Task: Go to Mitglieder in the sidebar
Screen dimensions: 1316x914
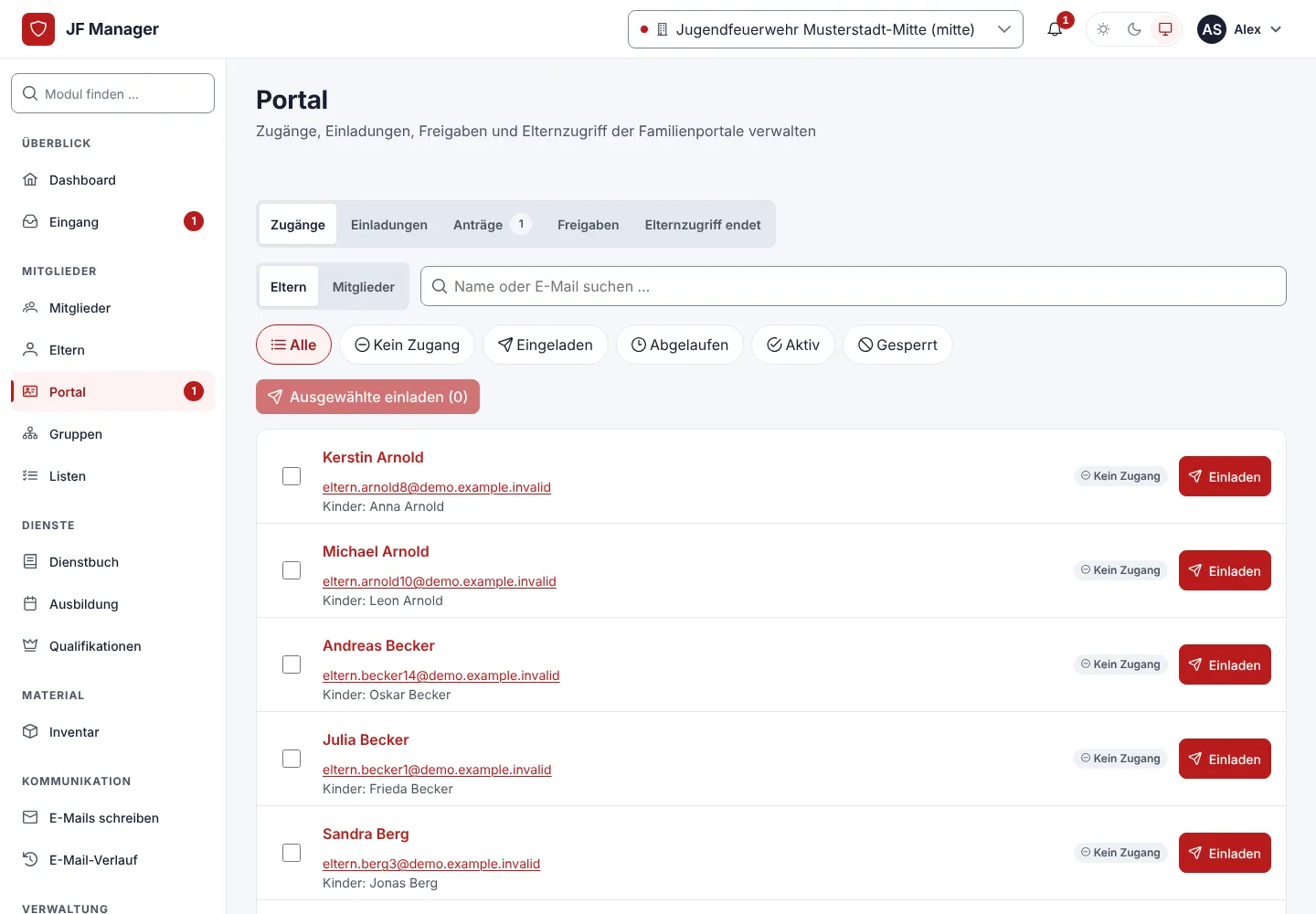Action: [113, 308]
